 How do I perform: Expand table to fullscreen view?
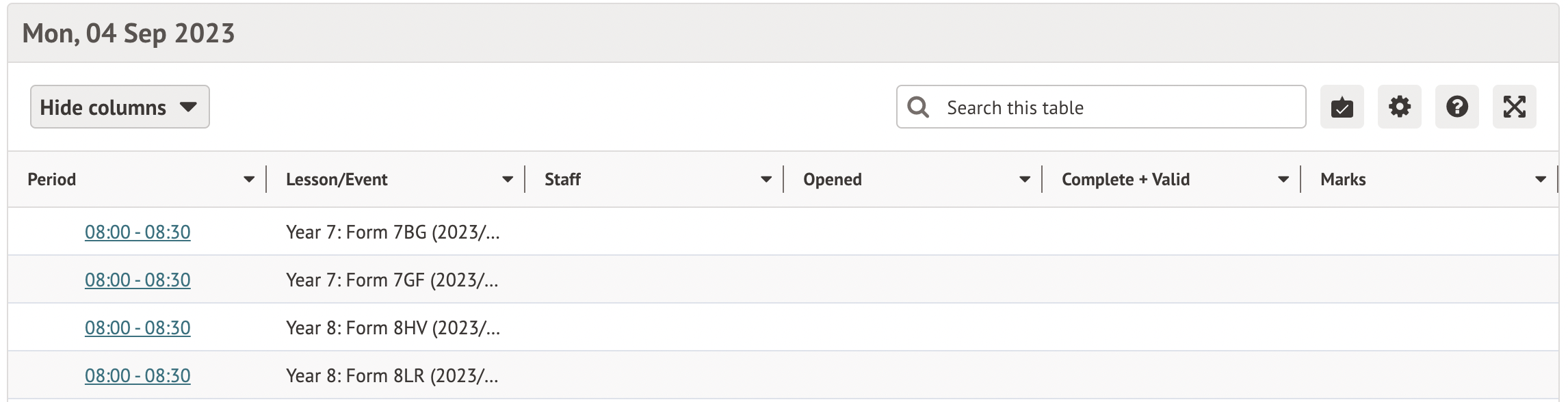1514,107
